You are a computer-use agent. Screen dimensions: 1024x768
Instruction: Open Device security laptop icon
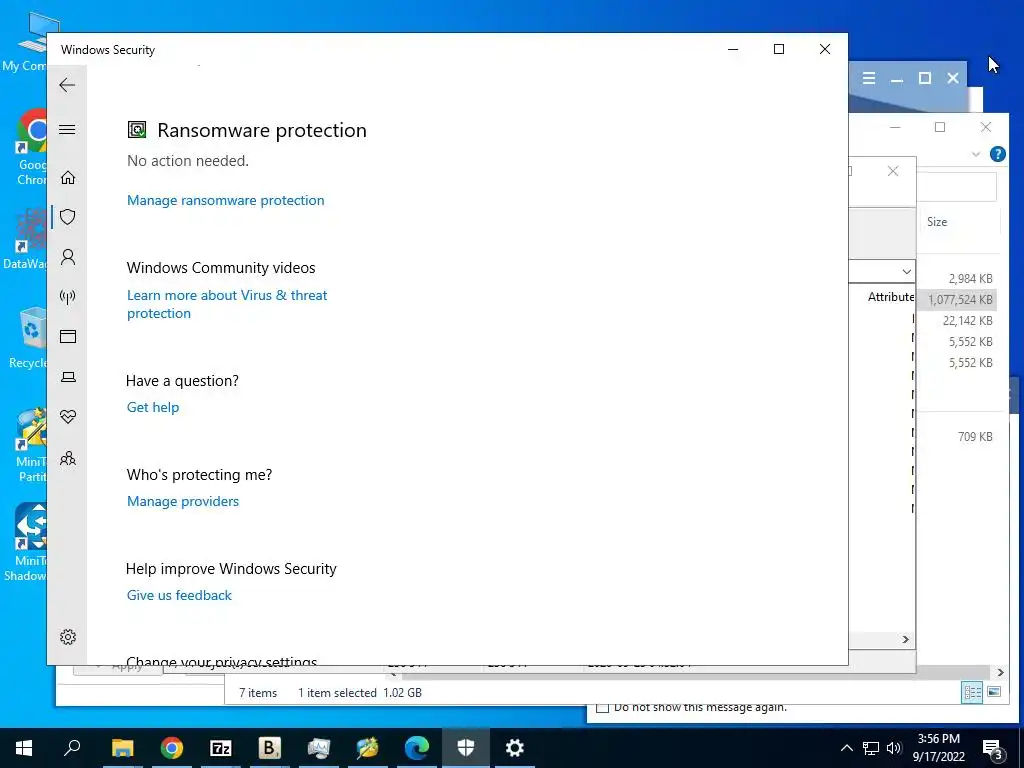point(68,377)
